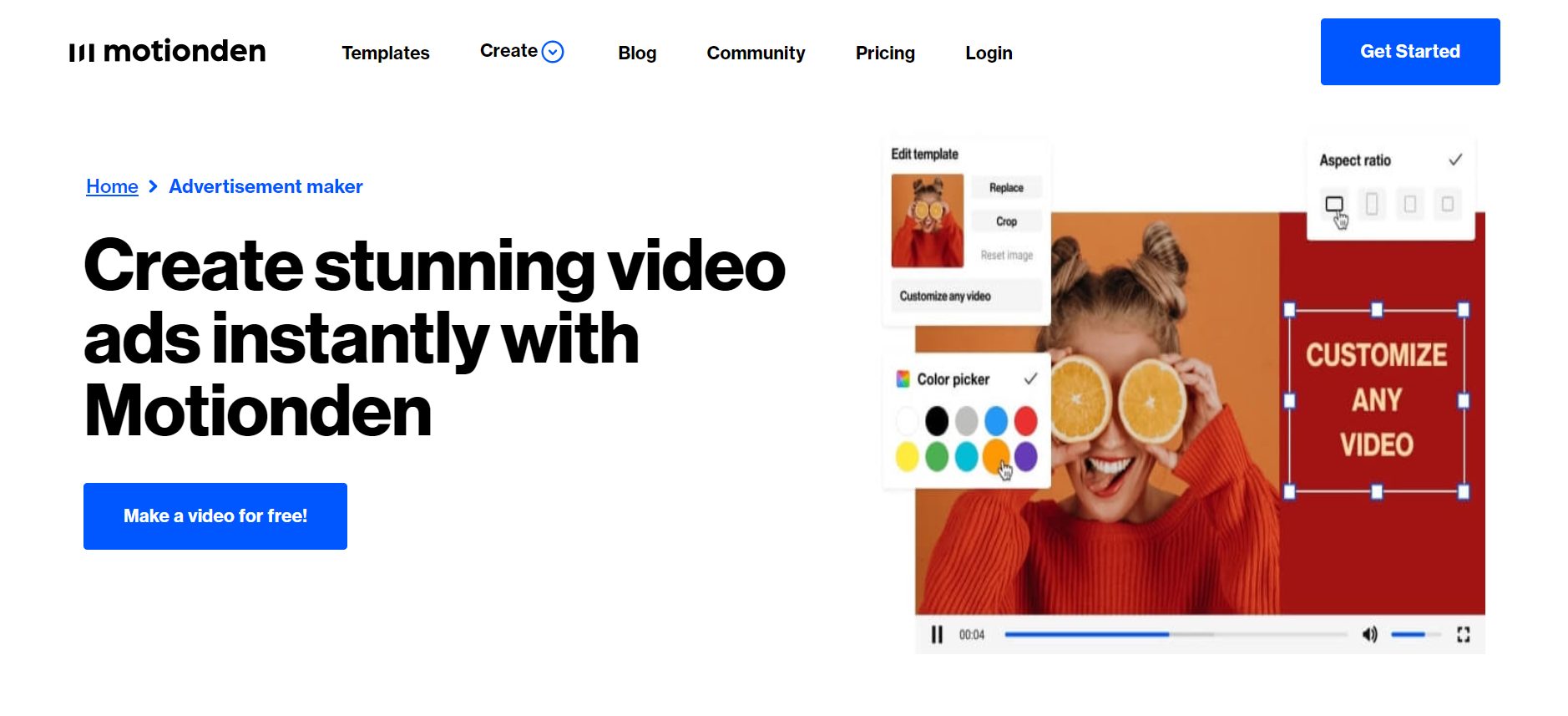1568x716 pixels.
Task: Click the 00:04 timestamp
Action: tap(972, 635)
